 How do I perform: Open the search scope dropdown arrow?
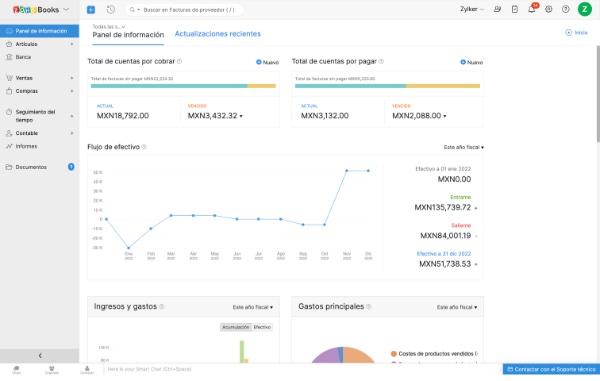click(x=139, y=10)
